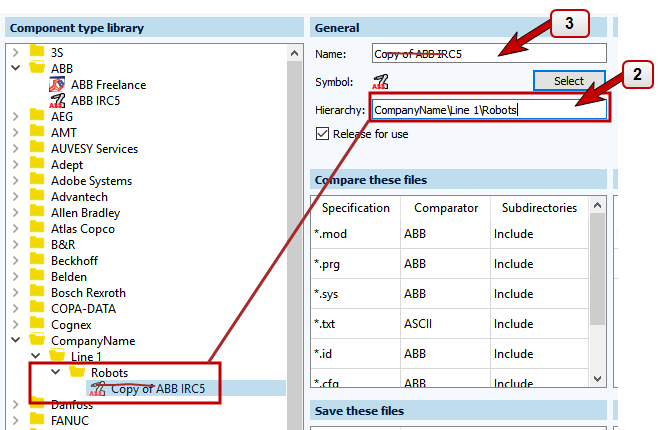Click Include in the *.prg row
663x430 pixels.
(539, 264)
